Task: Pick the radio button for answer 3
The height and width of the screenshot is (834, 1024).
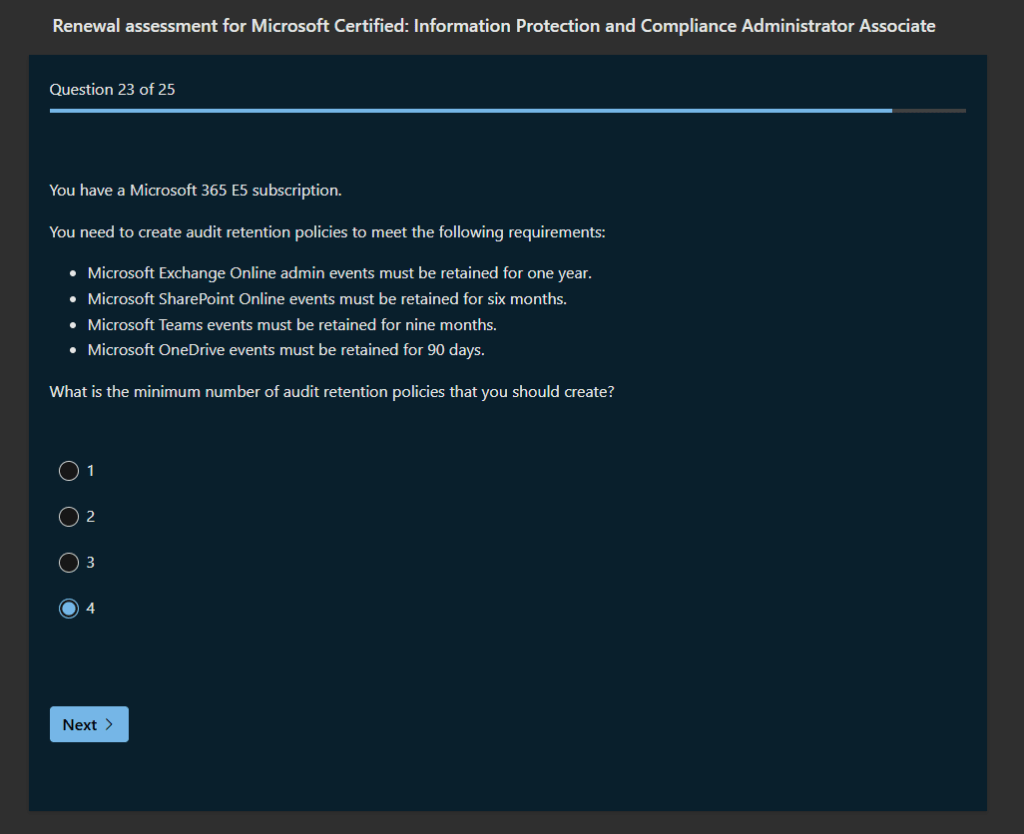Action: (x=68, y=563)
